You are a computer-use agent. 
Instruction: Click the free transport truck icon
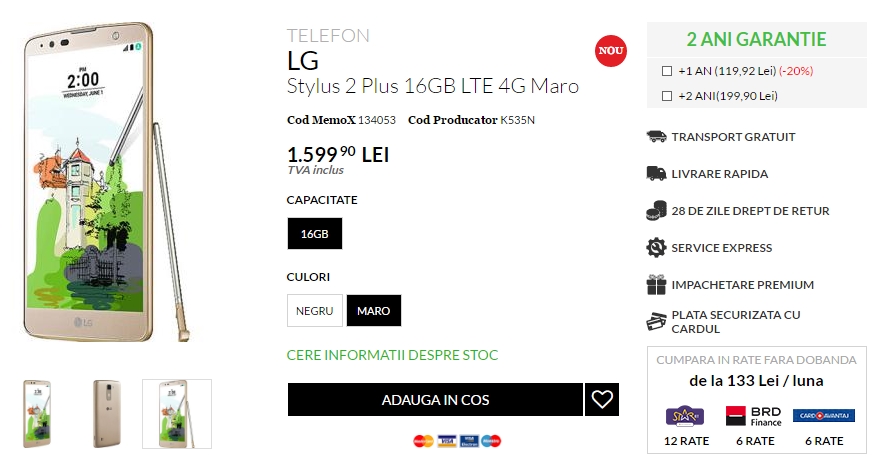pos(656,136)
